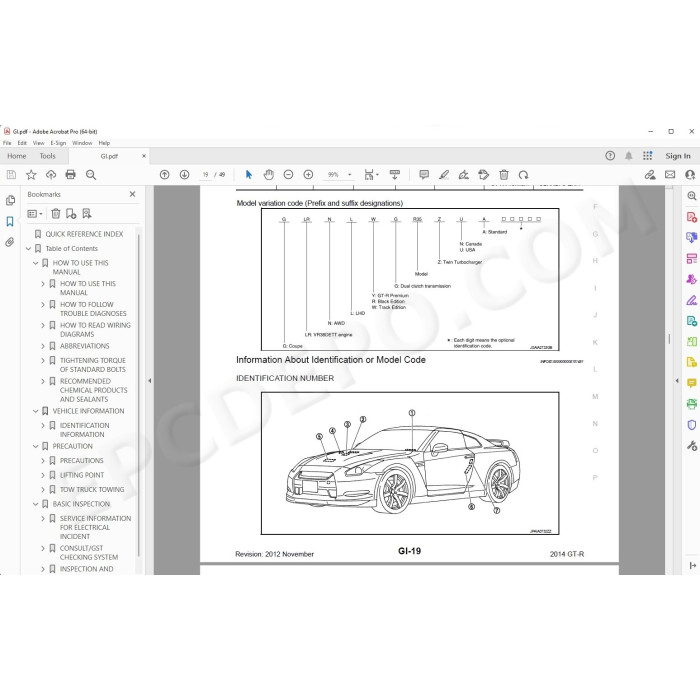Click the stamp tool icon
Screen dimensions: 700x700
click(x=483, y=175)
